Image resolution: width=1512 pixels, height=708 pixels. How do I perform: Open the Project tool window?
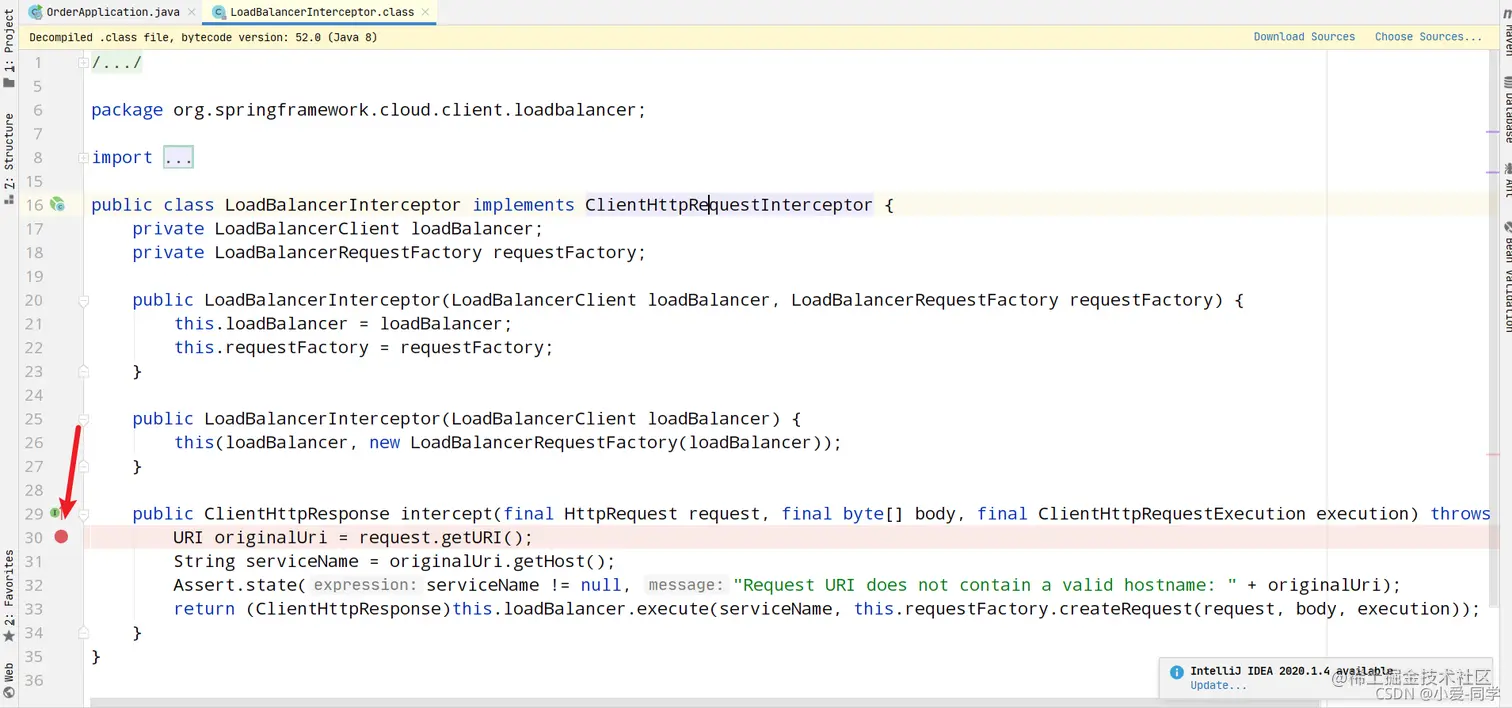coord(9,49)
